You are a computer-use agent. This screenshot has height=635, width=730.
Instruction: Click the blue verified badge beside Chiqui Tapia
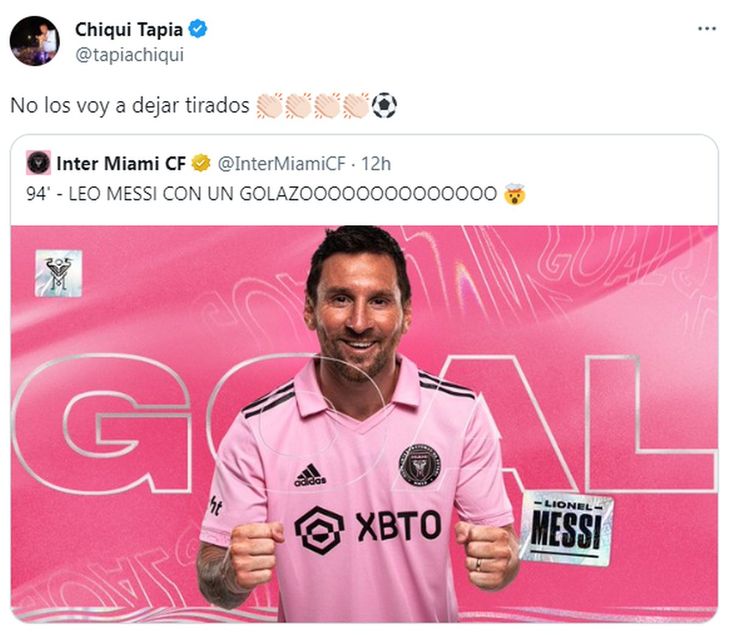(x=198, y=29)
